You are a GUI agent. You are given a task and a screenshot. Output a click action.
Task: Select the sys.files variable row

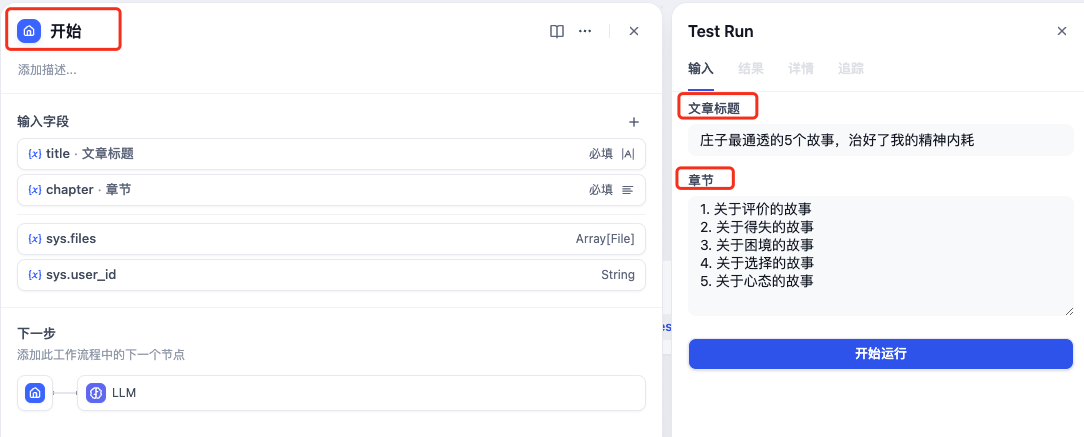click(x=331, y=239)
